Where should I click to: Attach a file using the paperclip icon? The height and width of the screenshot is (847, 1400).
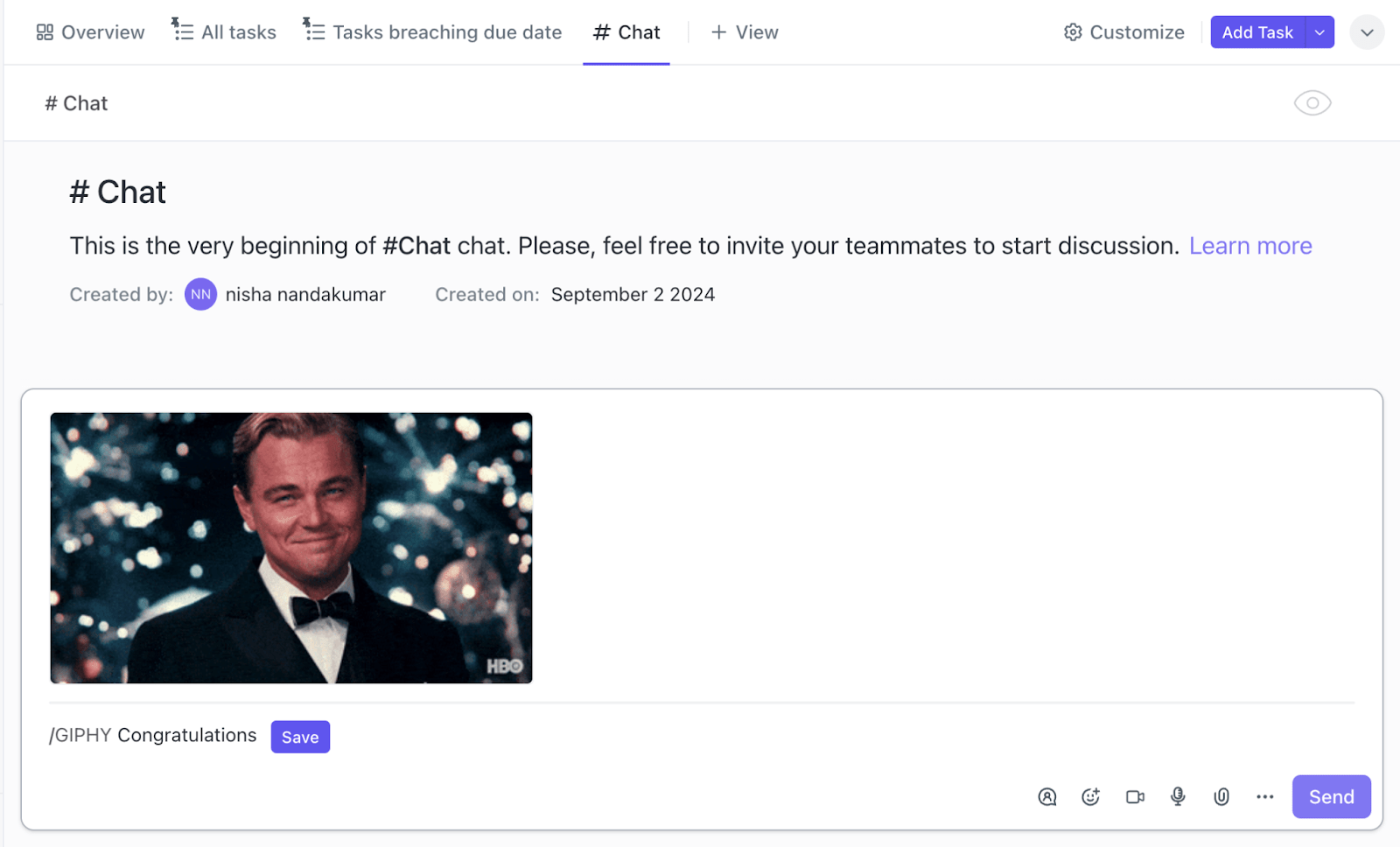[1221, 796]
